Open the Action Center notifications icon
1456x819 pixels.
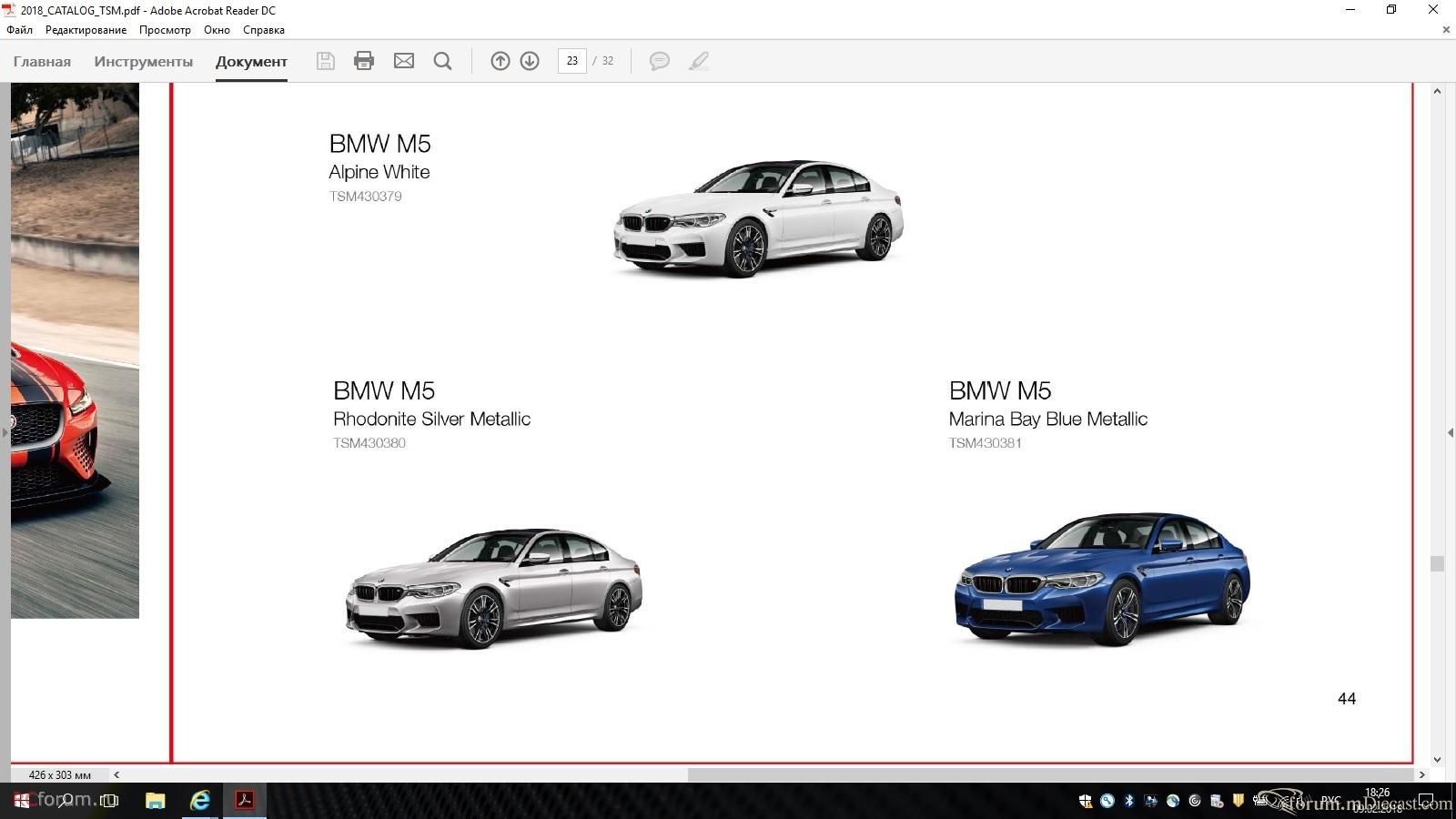pos(1426,801)
